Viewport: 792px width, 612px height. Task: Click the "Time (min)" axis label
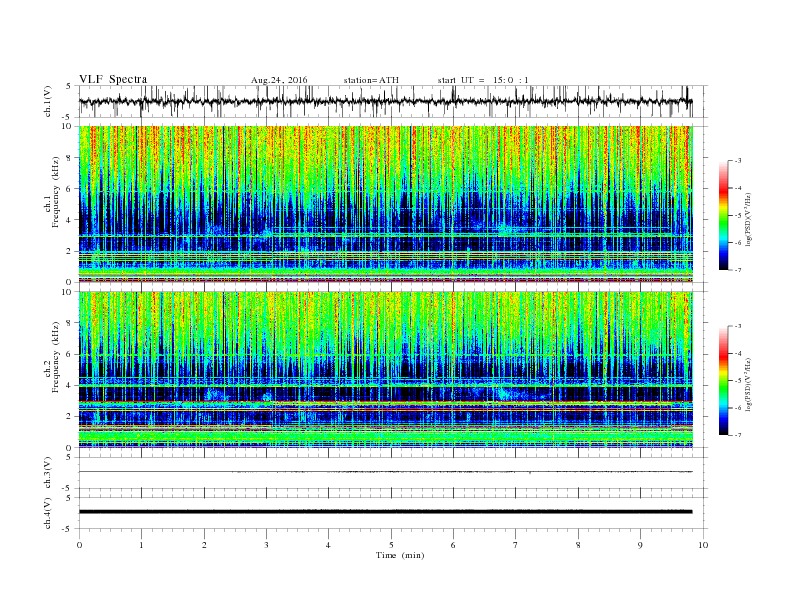click(x=400, y=555)
